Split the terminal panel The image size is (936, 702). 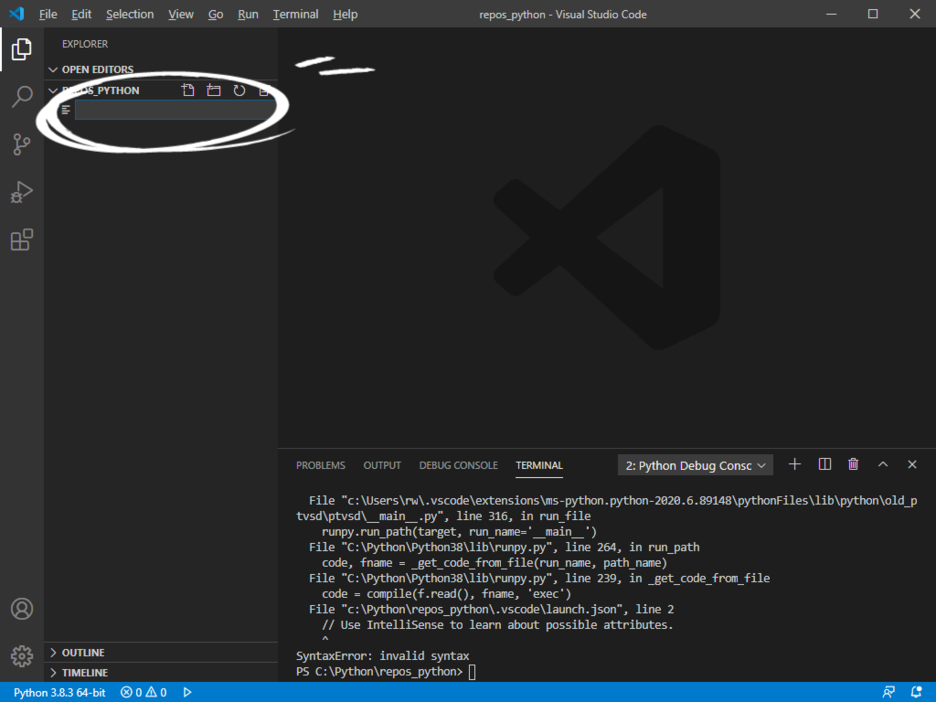[x=824, y=464]
